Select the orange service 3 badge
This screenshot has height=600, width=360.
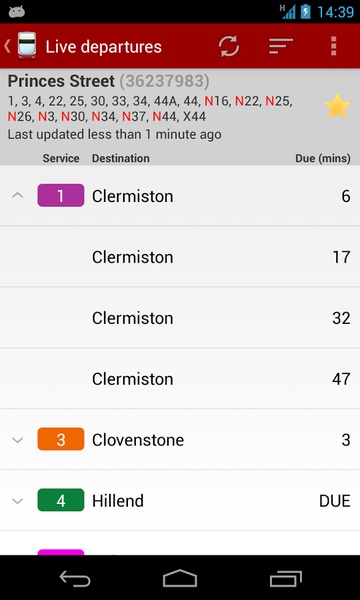point(61,439)
